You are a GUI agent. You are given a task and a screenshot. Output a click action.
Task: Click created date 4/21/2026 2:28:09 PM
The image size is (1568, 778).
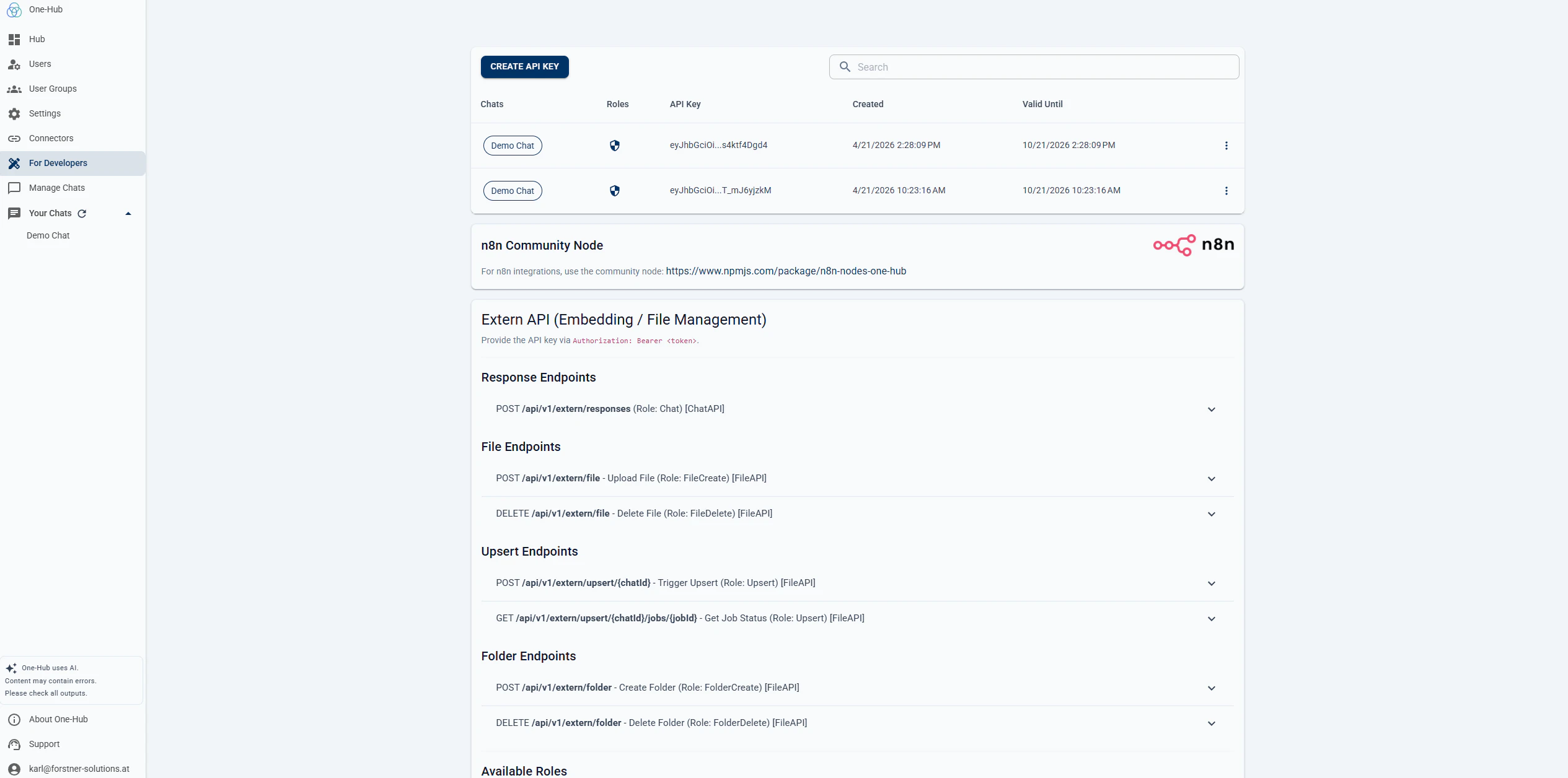896,146
